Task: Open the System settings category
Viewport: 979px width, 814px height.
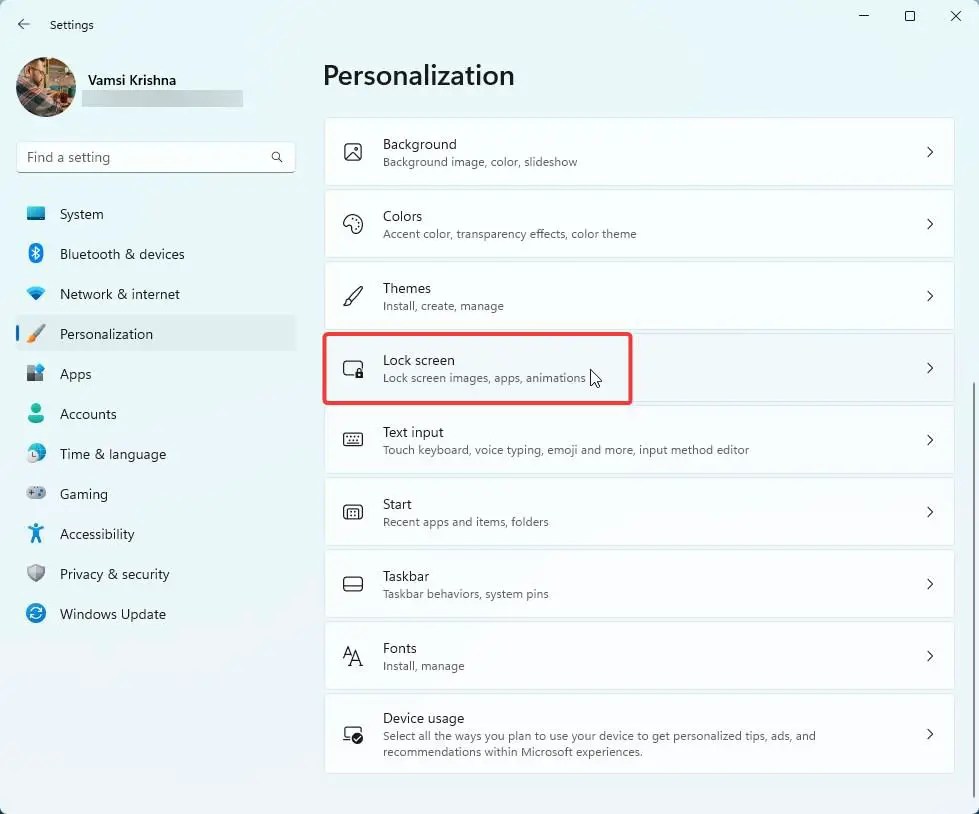Action: [x=81, y=214]
